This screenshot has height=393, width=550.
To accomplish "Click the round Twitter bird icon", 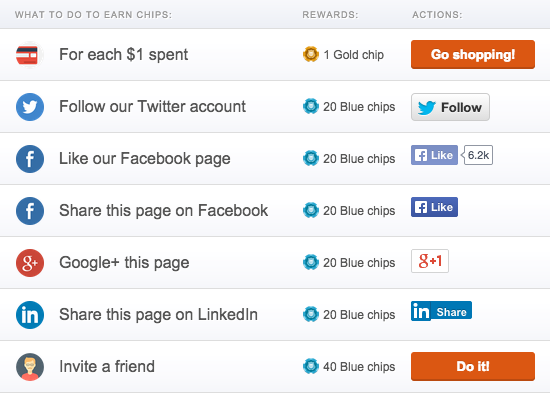I will coord(30,107).
